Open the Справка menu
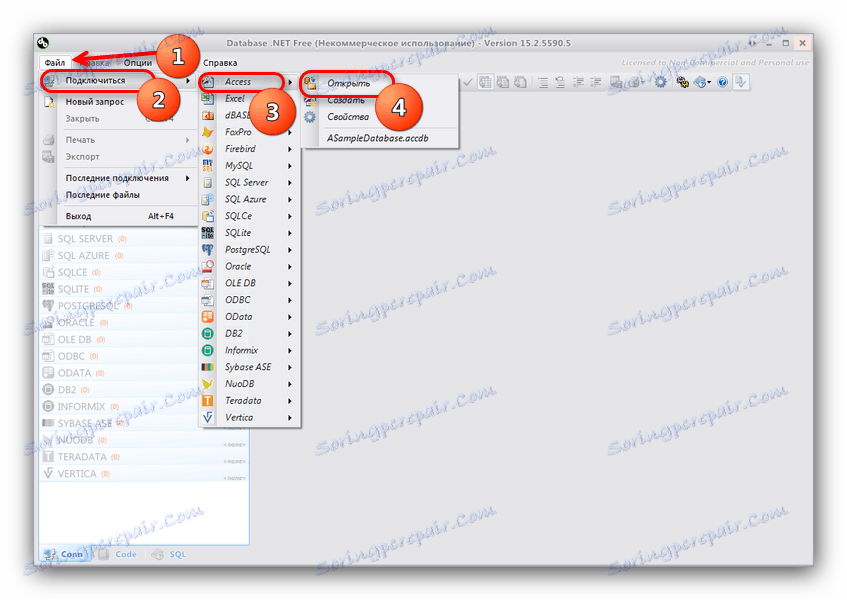The image size is (847, 600). 220,63
